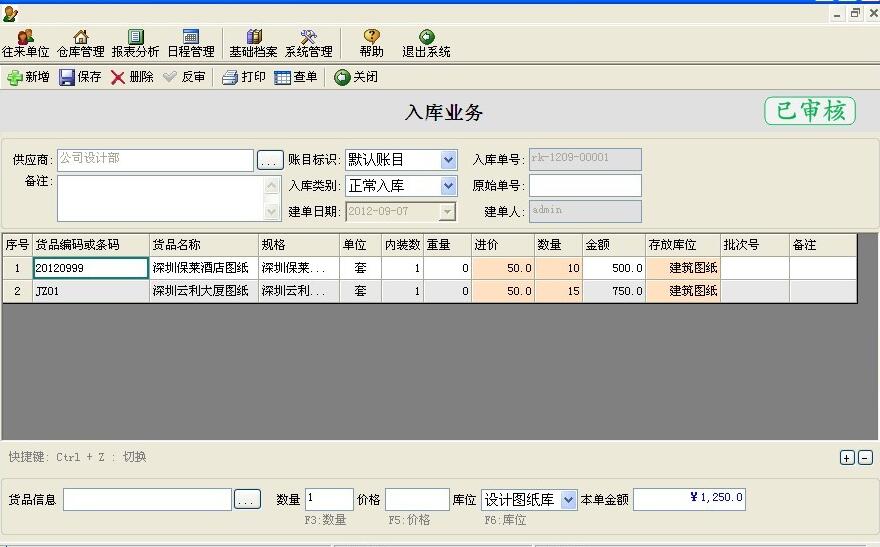Open 报表分析 report analysis
The width and height of the screenshot is (880, 547).
pyautogui.click(x=135, y=43)
